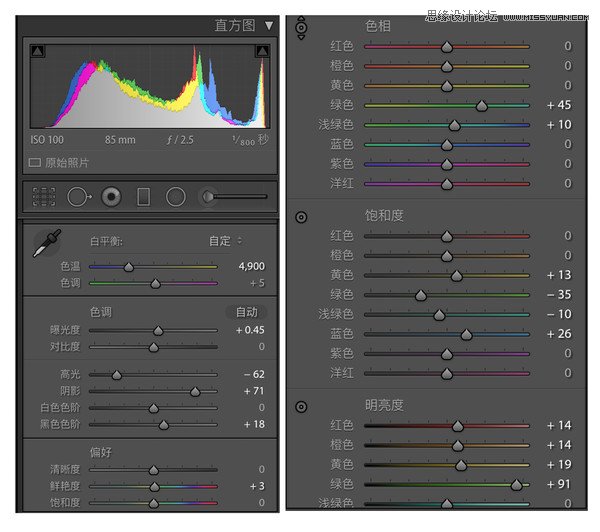Activate the 明亮度 targeted adjustment tool

coord(301,406)
